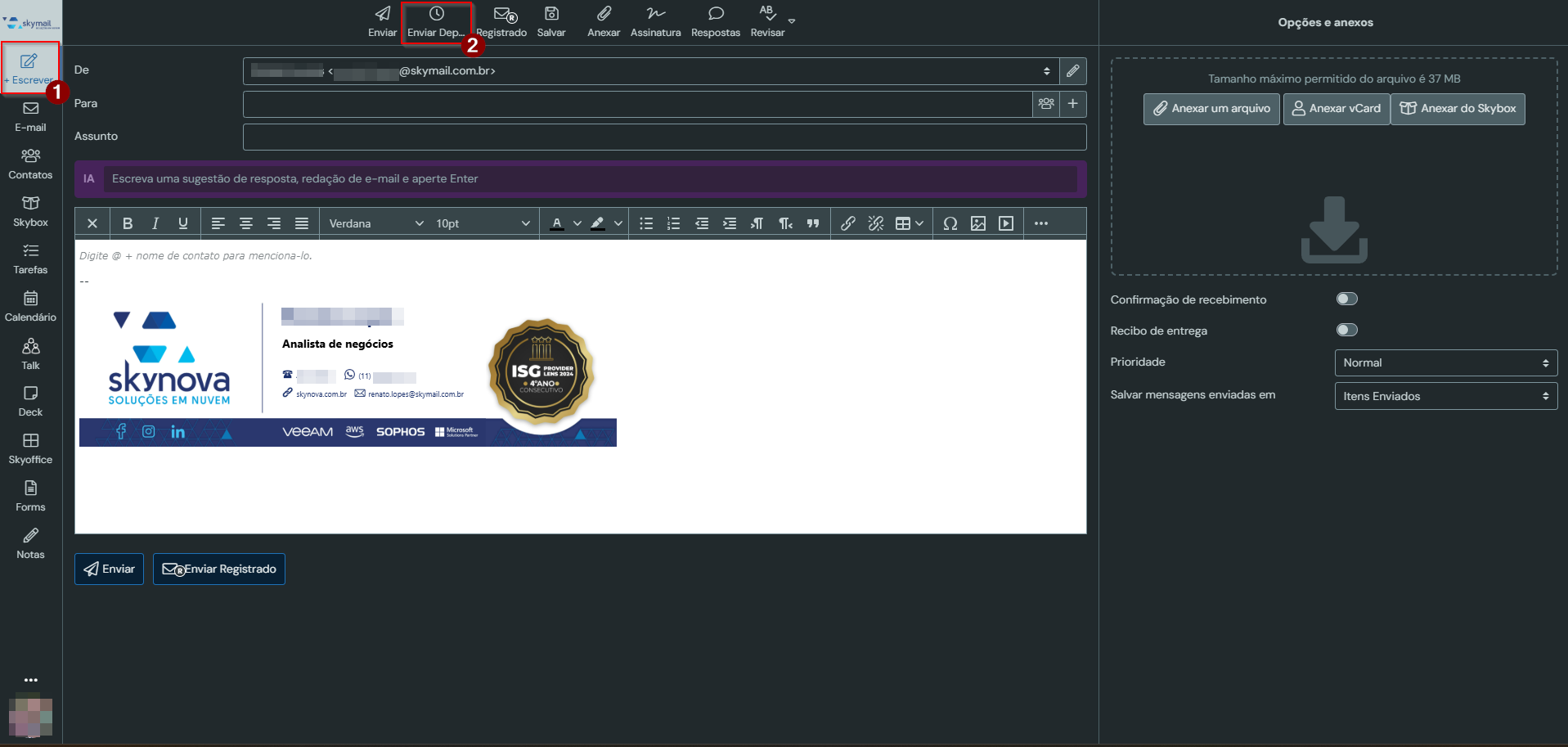
Task: Click the bulleted list icon
Action: tap(646, 223)
